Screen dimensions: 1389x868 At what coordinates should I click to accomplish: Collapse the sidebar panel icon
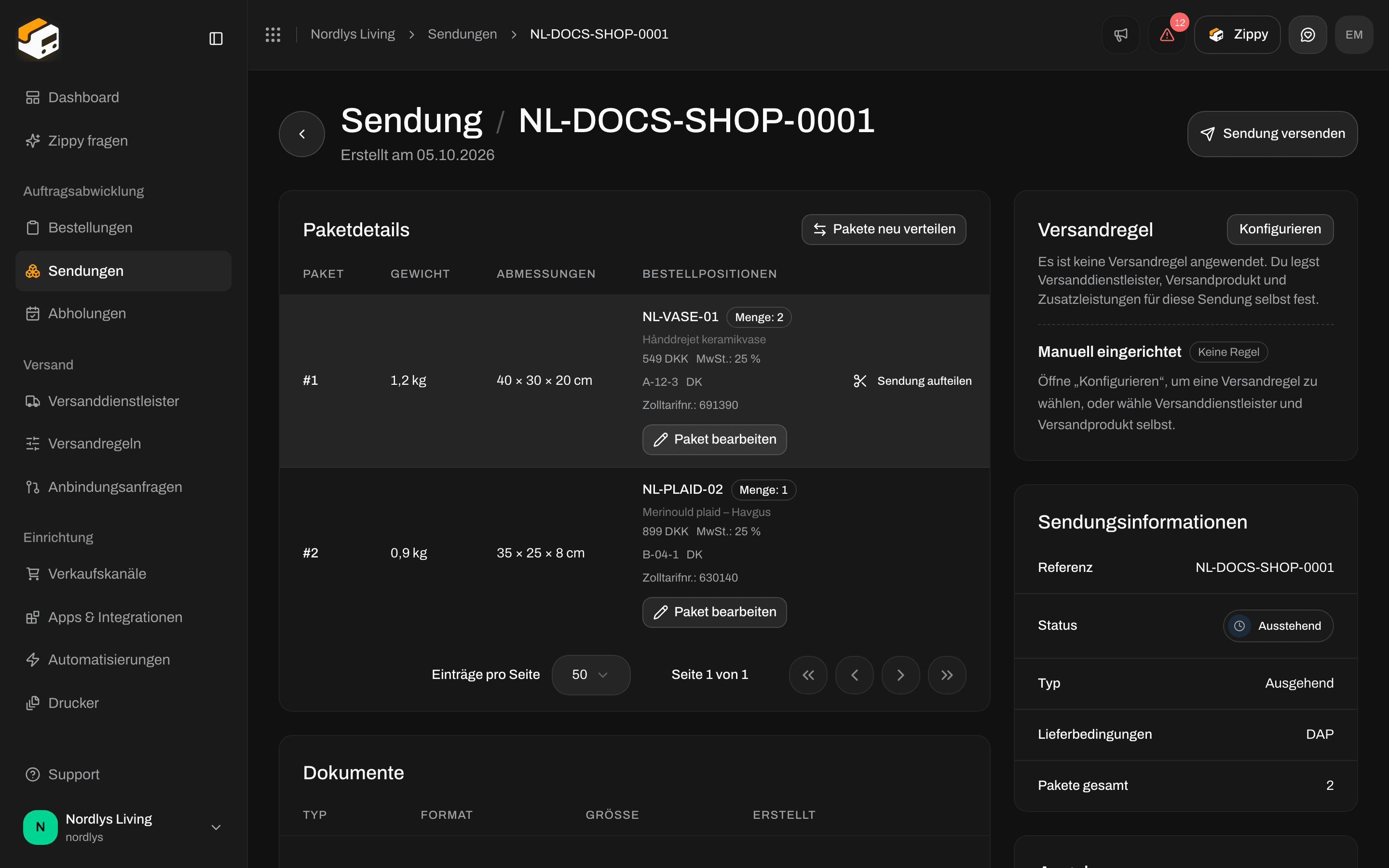point(216,39)
